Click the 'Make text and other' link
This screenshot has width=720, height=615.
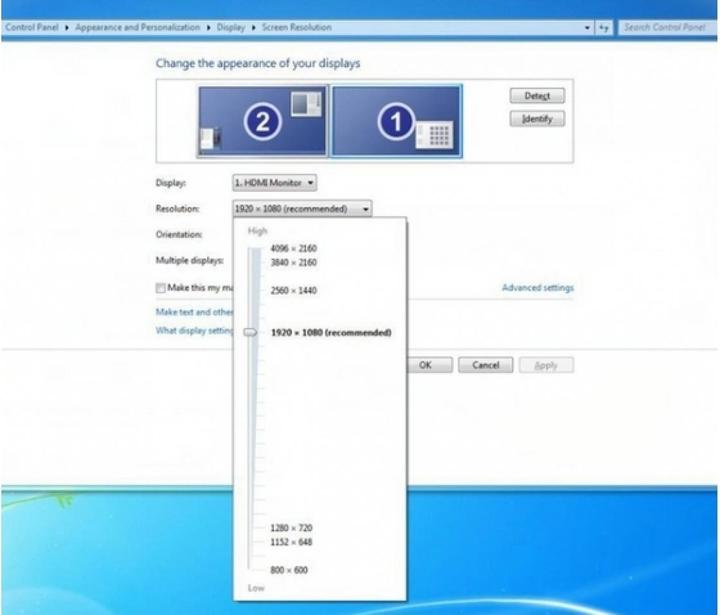coord(194,311)
